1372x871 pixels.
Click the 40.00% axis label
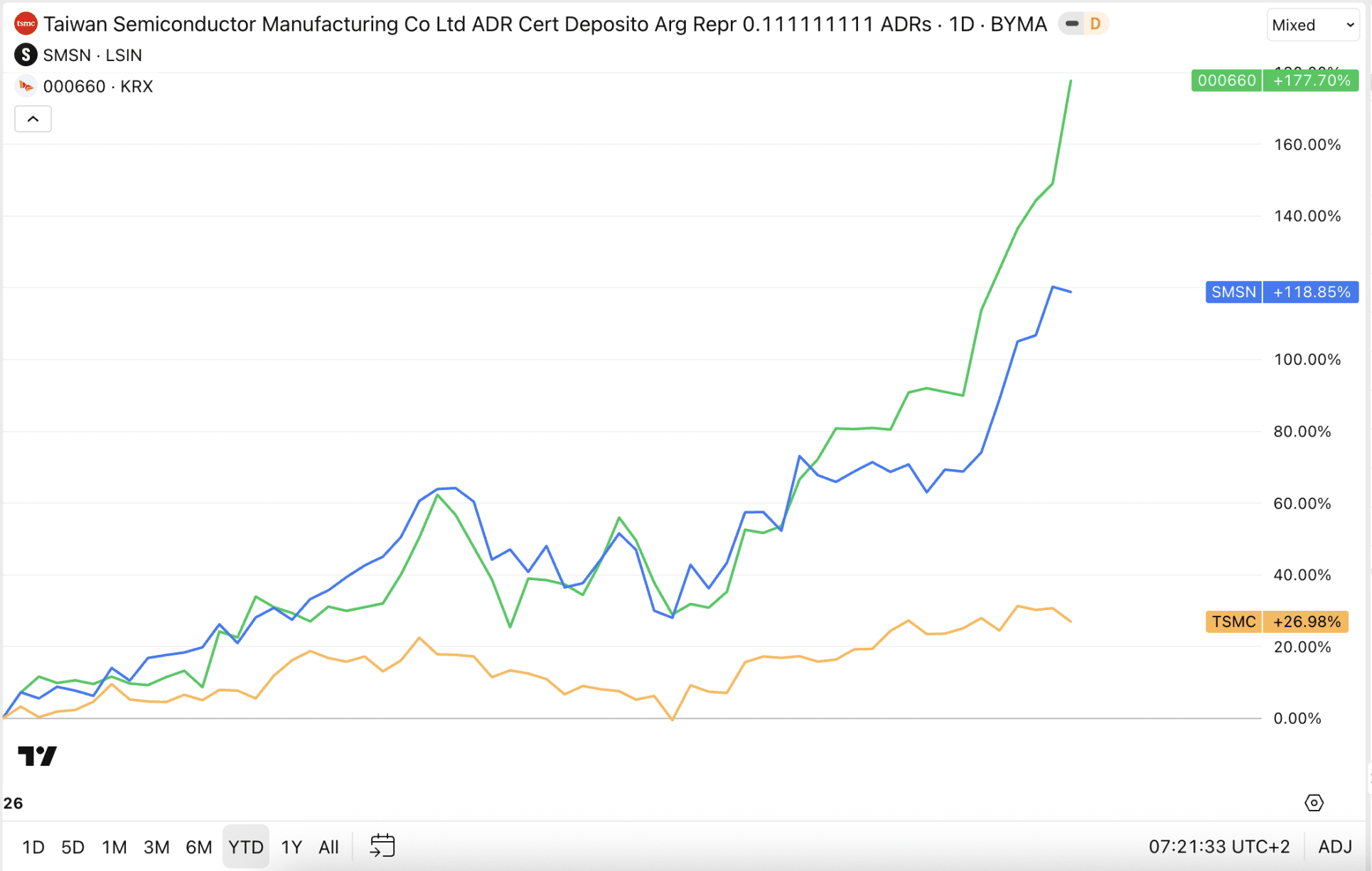1302,575
